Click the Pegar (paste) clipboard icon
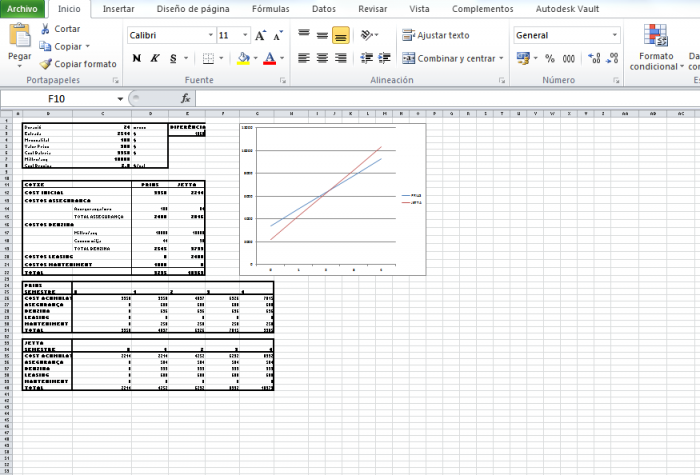This screenshot has width=700, height=475. coord(19,36)
